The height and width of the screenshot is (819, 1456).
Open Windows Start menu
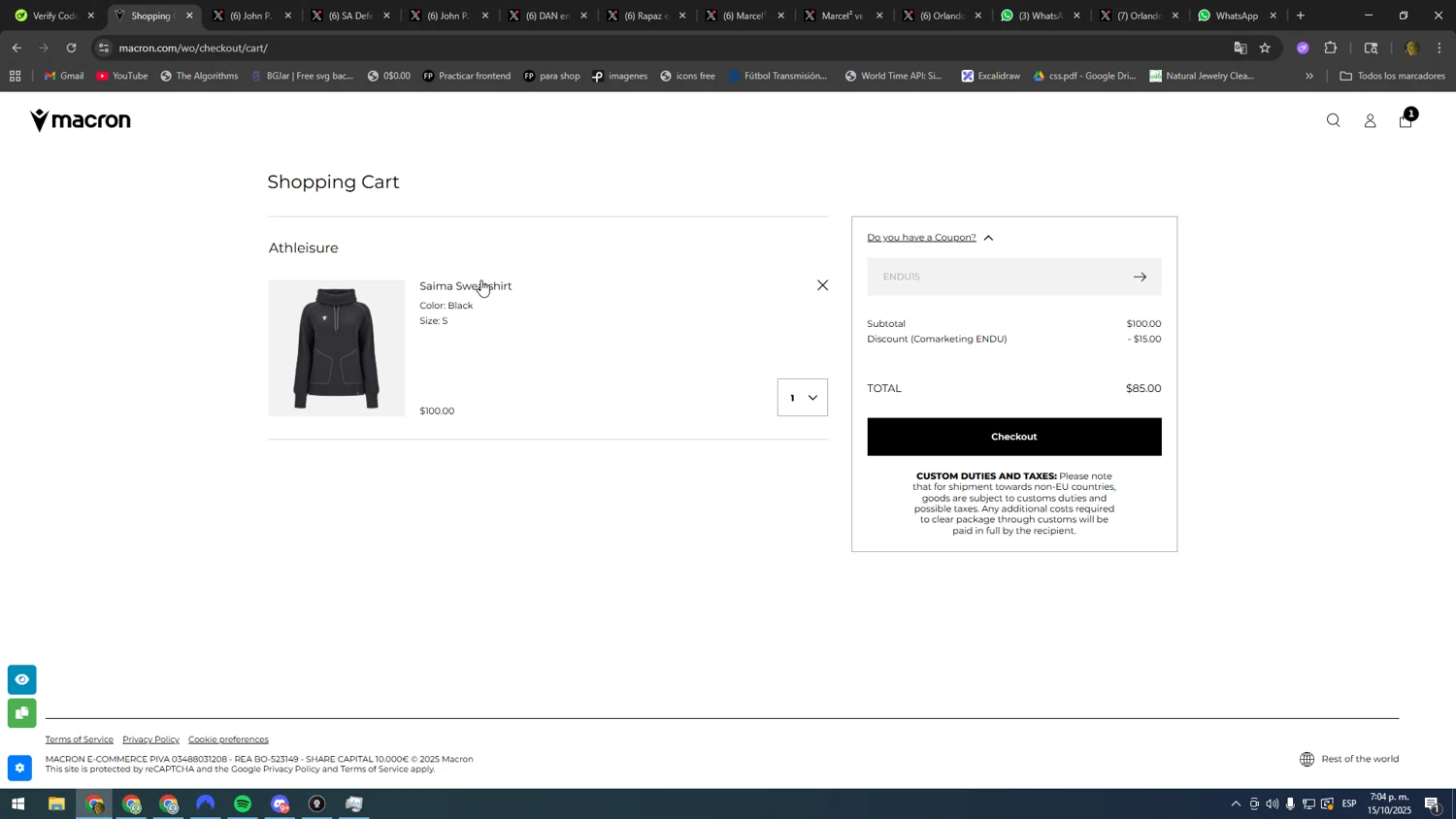17,804
